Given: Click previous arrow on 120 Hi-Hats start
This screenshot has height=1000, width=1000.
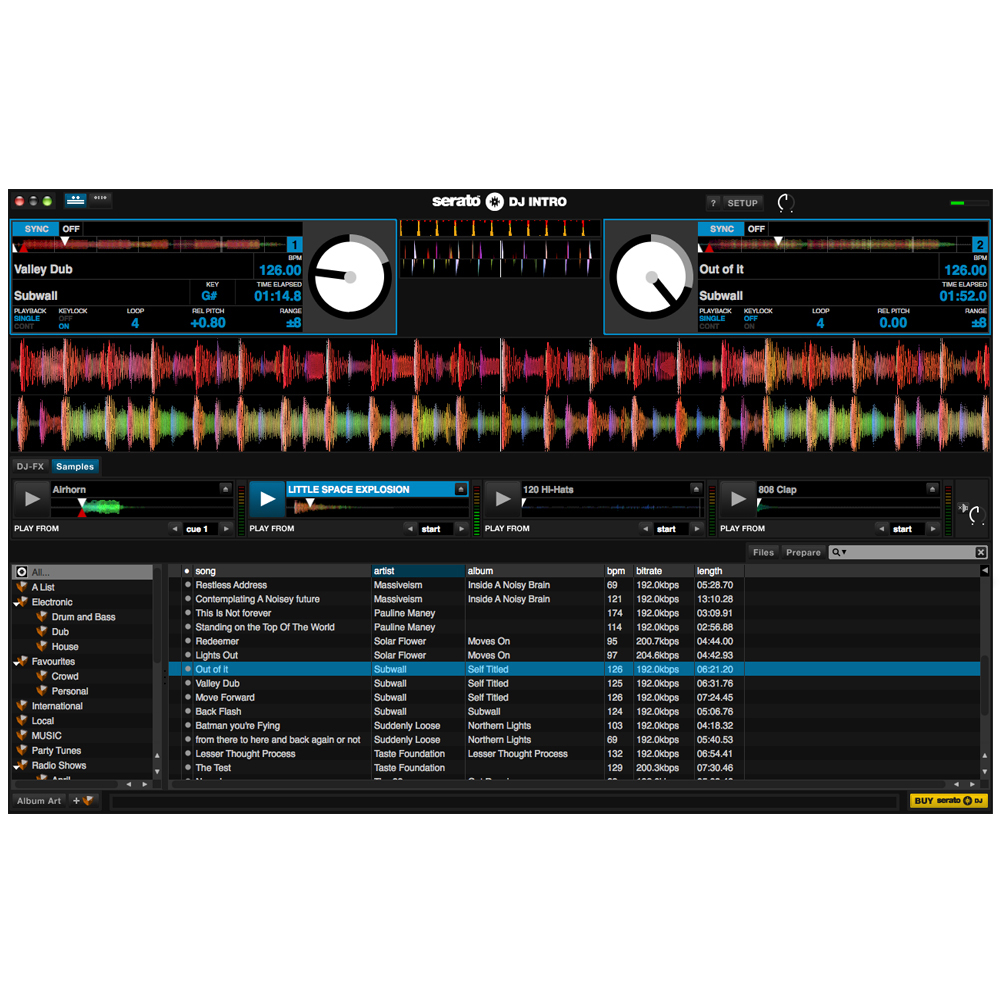Looking at the screenshot, I should pyautogui.click(x=645, y=529).
